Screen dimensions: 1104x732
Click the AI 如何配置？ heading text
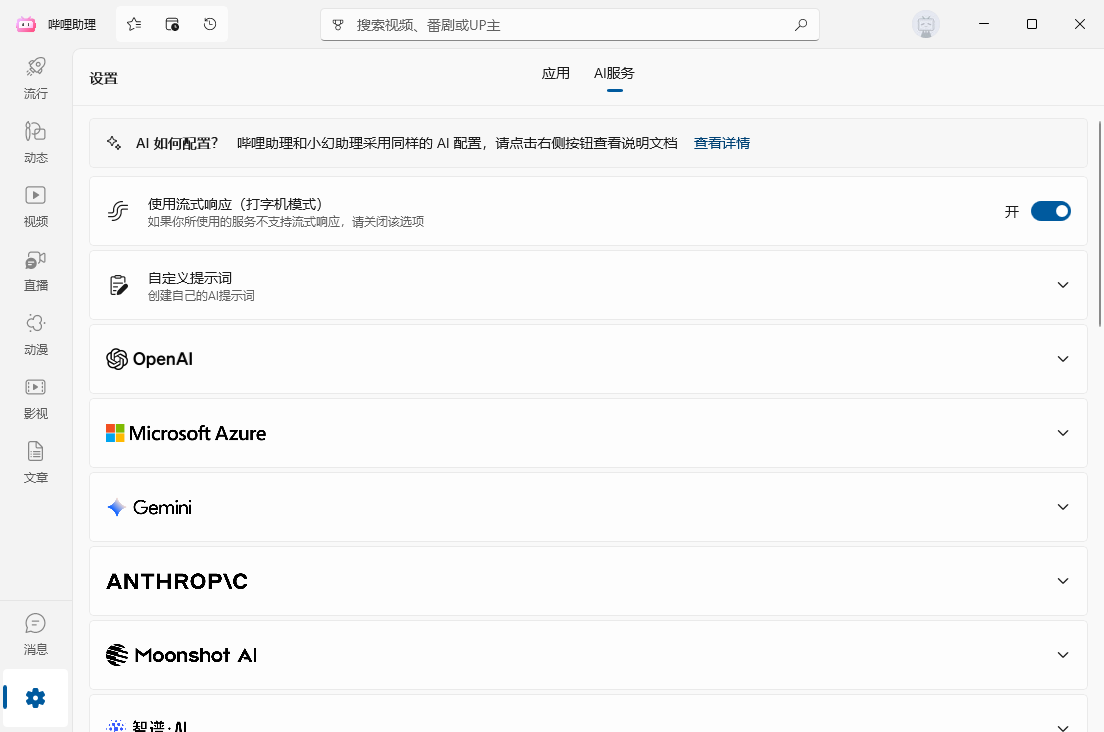coord(177,143)
